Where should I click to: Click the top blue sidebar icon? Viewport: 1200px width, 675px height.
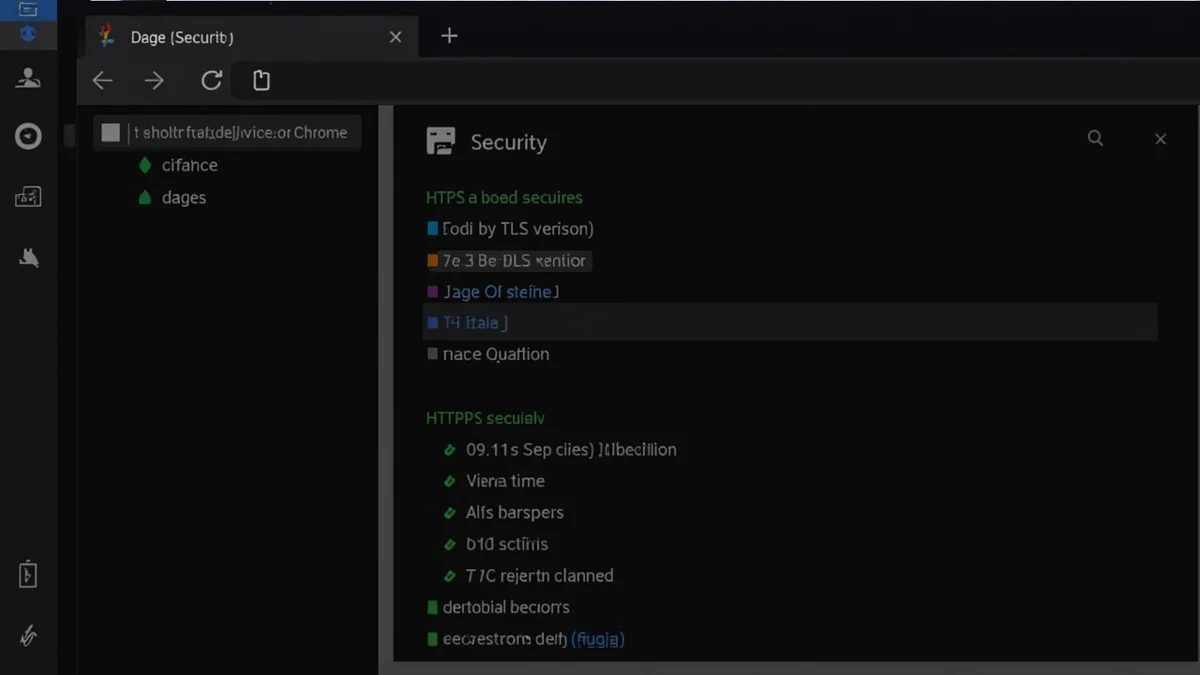(28, 10)
